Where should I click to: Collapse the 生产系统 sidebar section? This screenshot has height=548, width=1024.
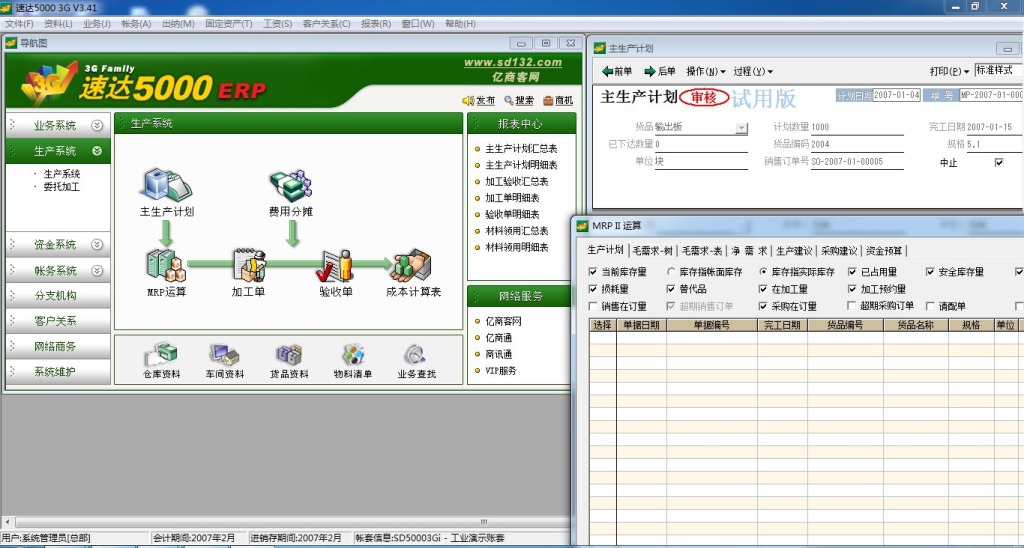[97, 151]
